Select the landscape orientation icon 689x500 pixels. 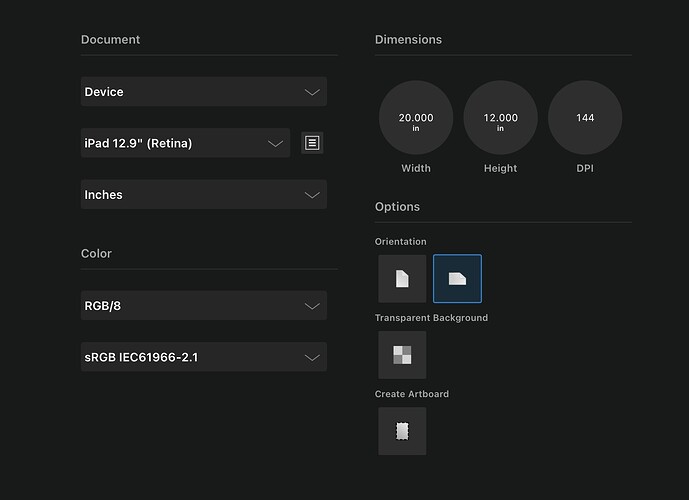point(457,279)
